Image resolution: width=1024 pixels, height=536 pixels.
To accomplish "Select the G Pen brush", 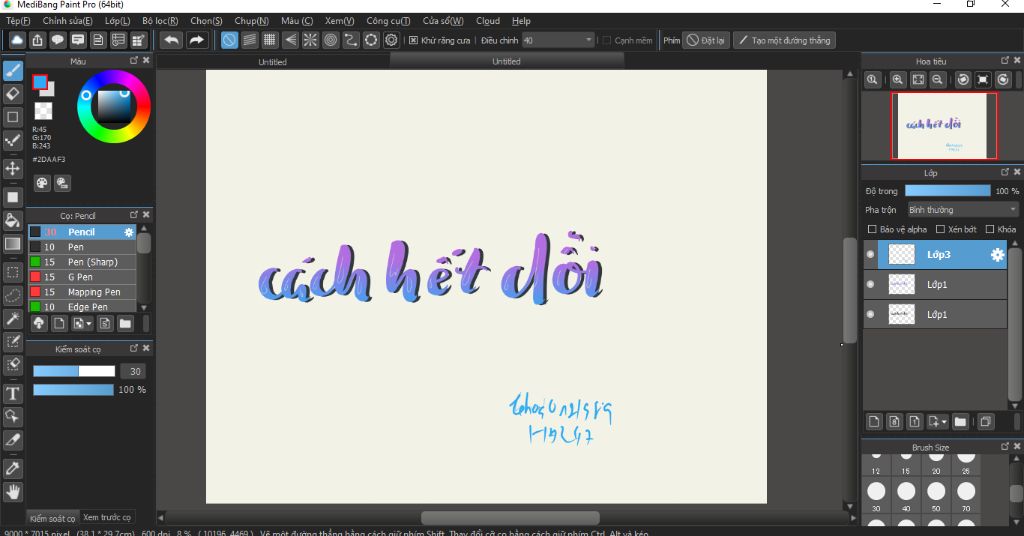I will [x=82, y=277].
